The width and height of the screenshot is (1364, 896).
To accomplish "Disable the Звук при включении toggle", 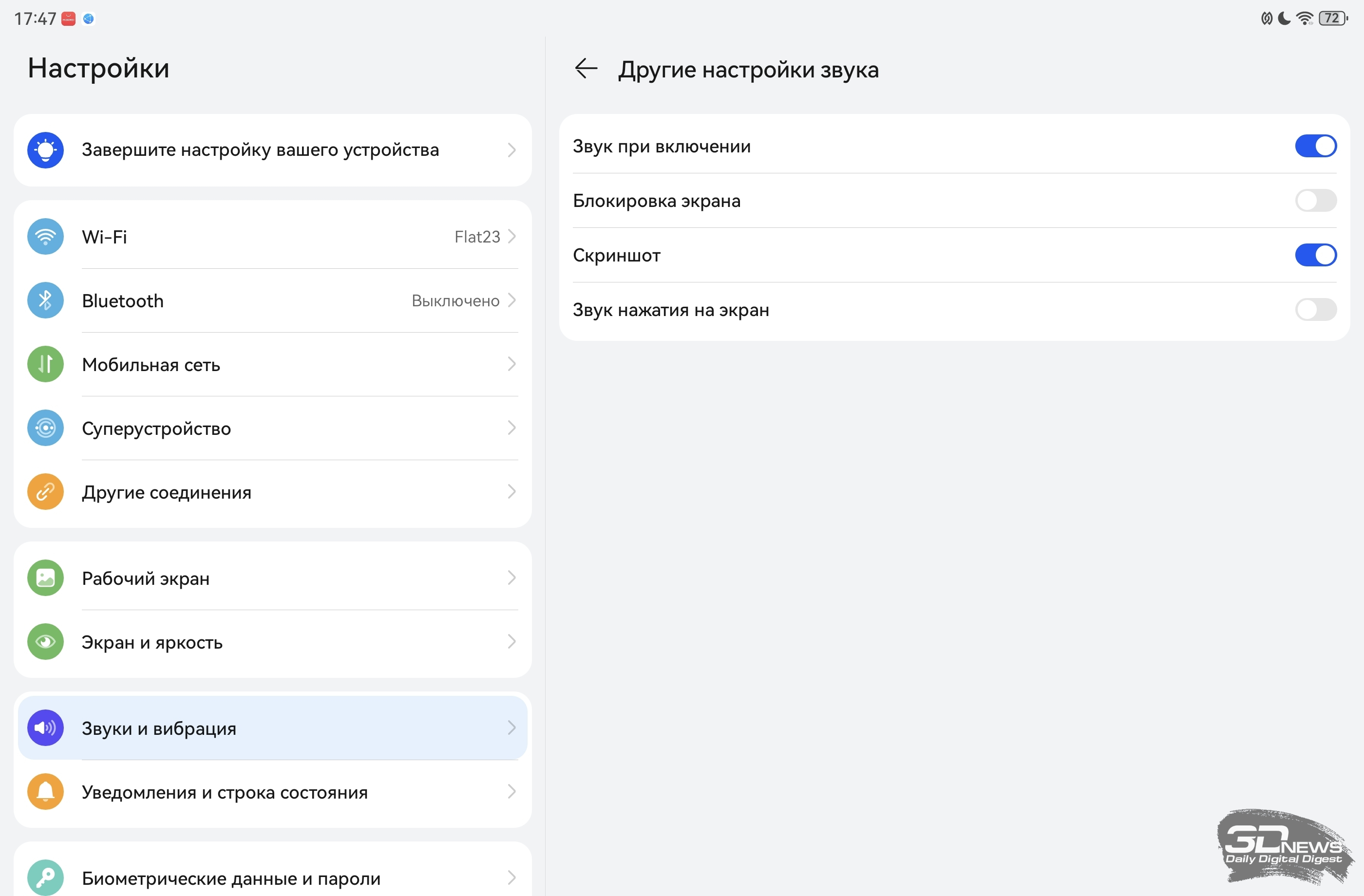I will coord(1316,146).
